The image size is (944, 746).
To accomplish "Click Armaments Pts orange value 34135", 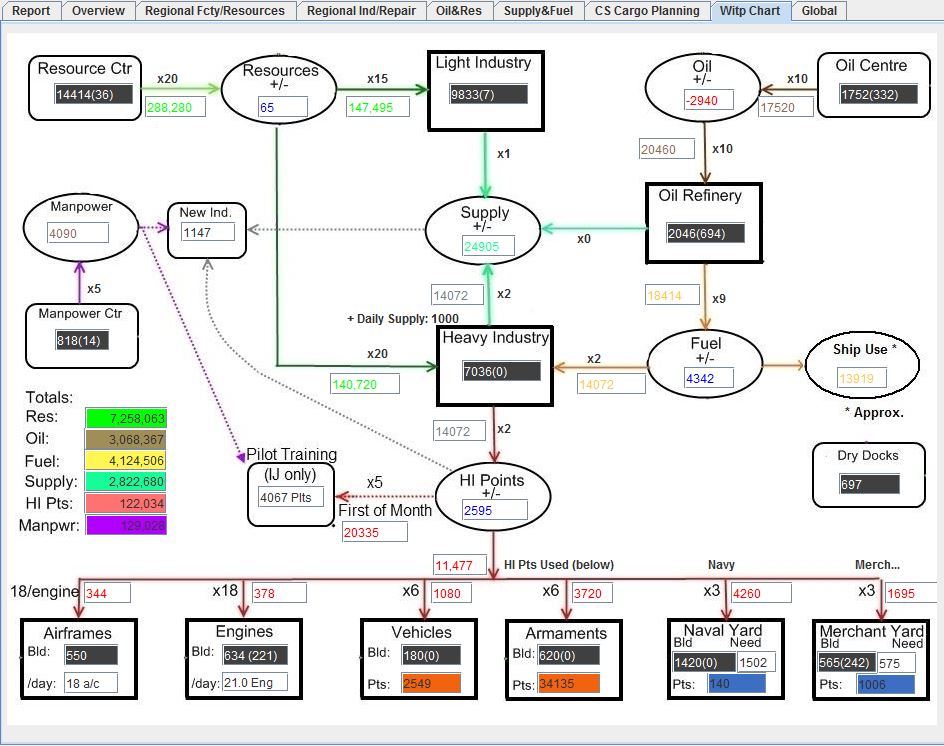I will click(x=569, y=683).
